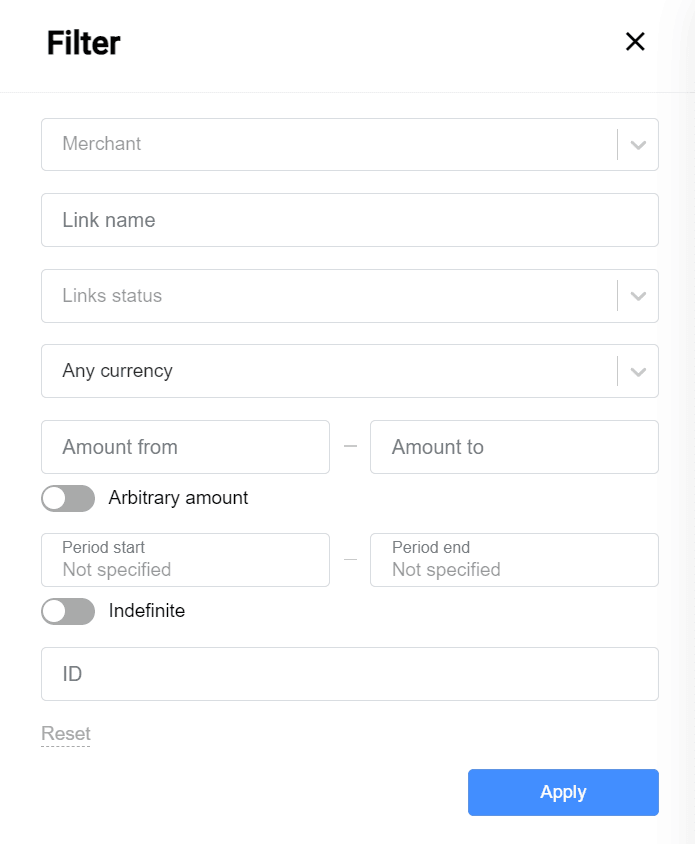Reset all filters via the Reset link
Screen dimensions: 695x844
click(66, 734)
